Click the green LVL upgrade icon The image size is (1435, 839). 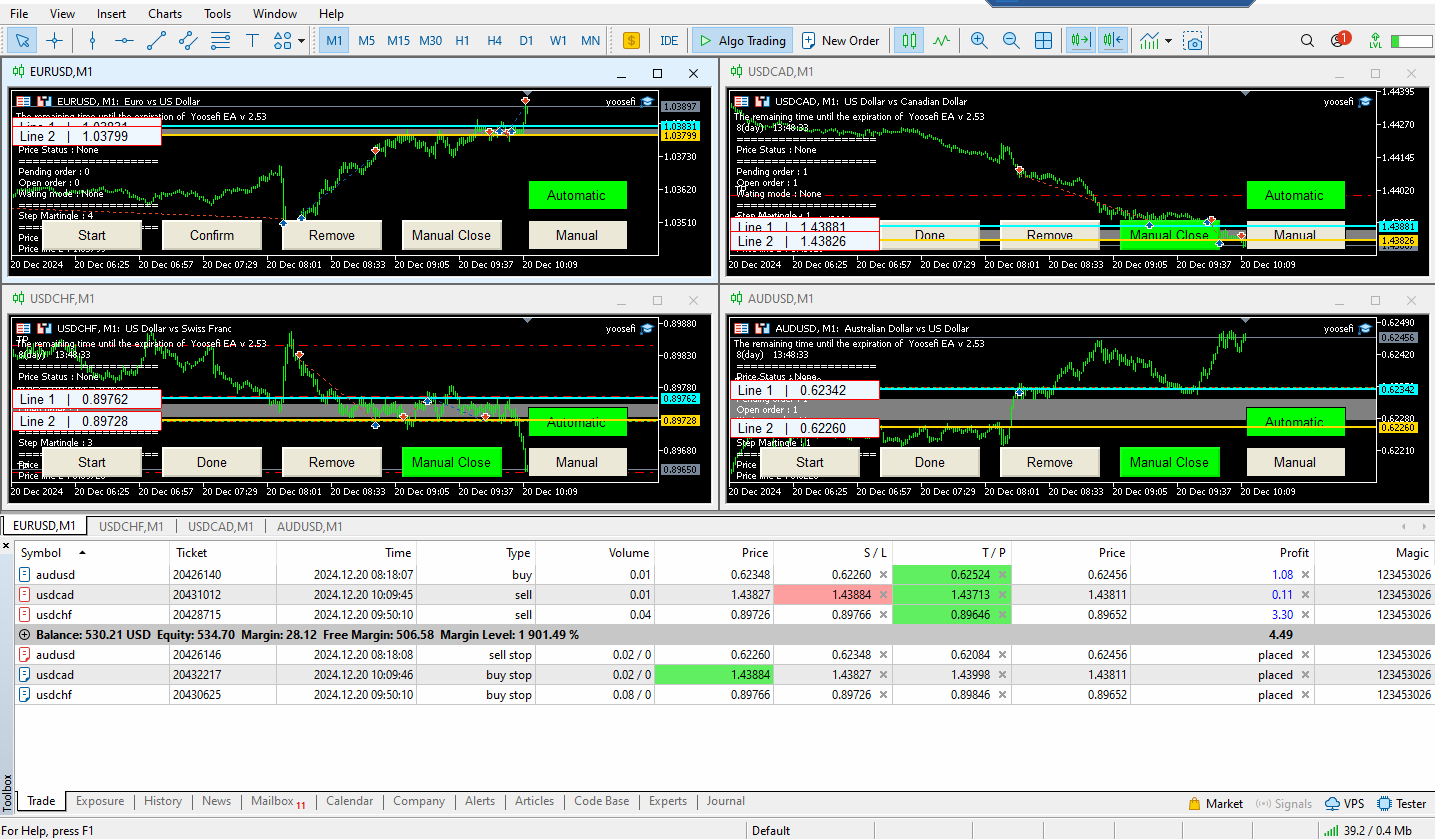pos(1375,41)
